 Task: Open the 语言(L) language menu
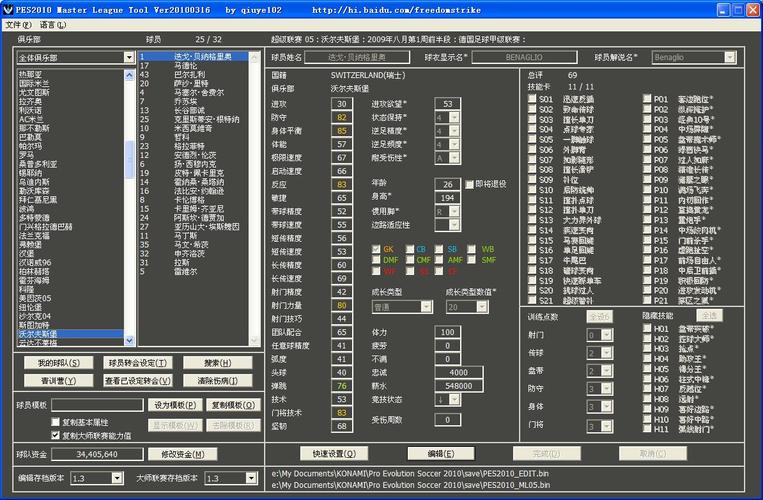52,24
